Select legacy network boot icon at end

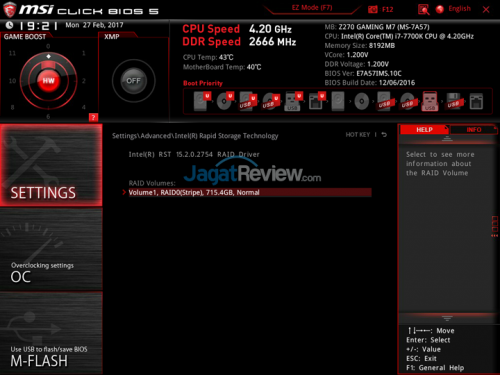(x=476, y=101)
